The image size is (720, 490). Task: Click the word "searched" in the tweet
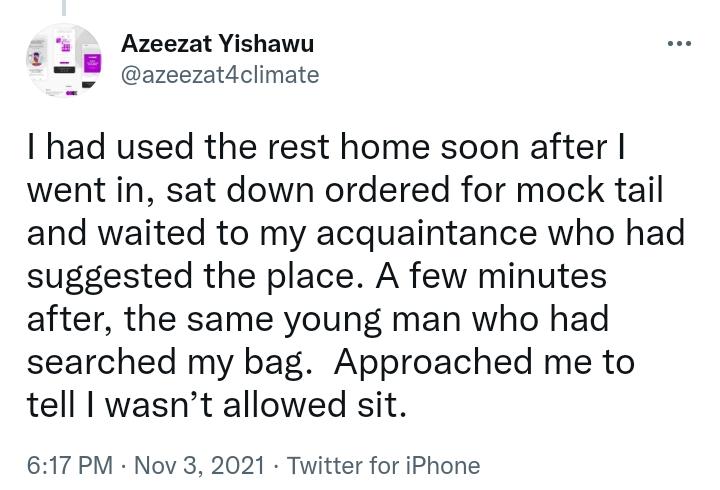pyautogui.click(x=102, y=362)
